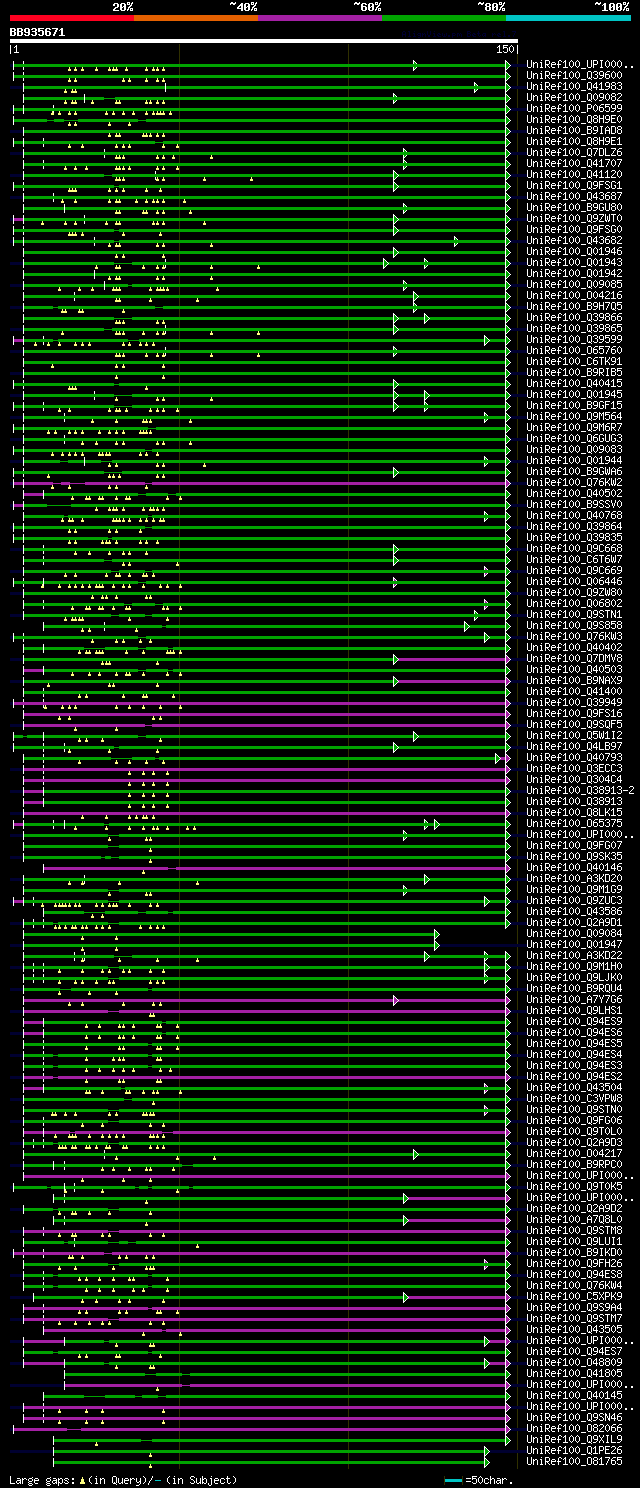Click entry UniRef100_Q9C668
This screenshot has width=640, height=1488.
point(574,549)
